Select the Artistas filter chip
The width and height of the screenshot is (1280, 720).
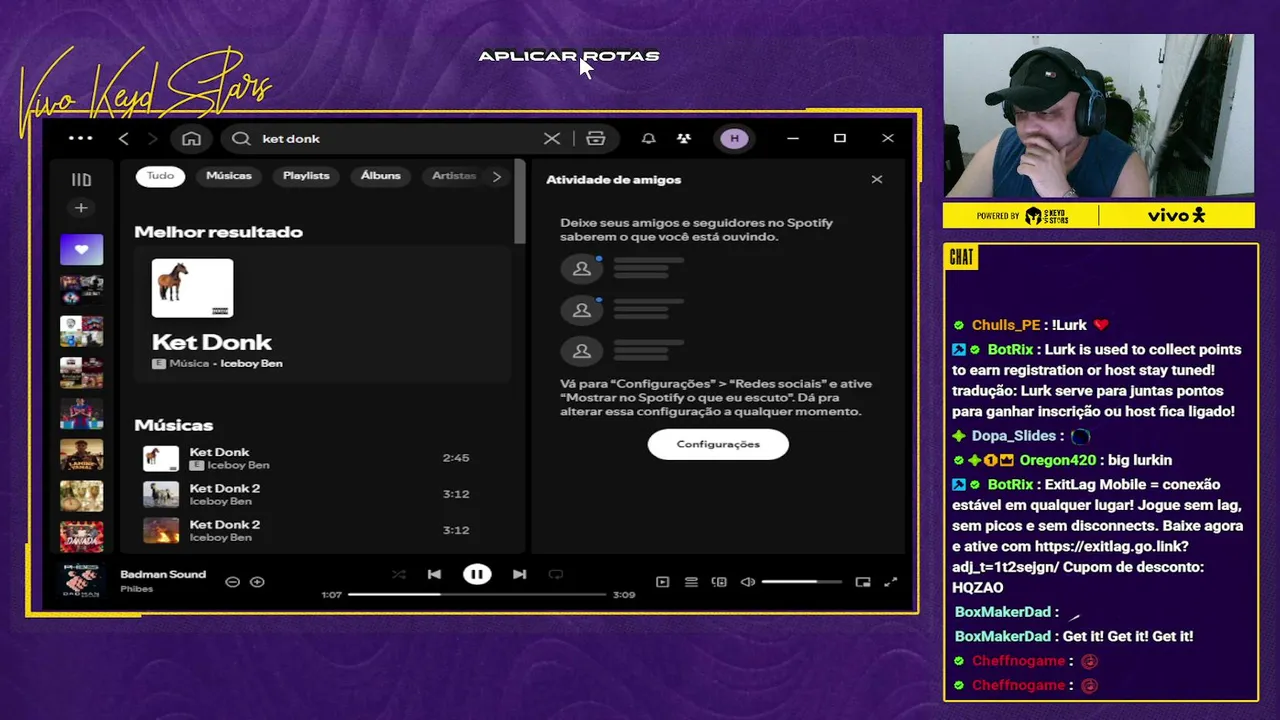point(453,176)
